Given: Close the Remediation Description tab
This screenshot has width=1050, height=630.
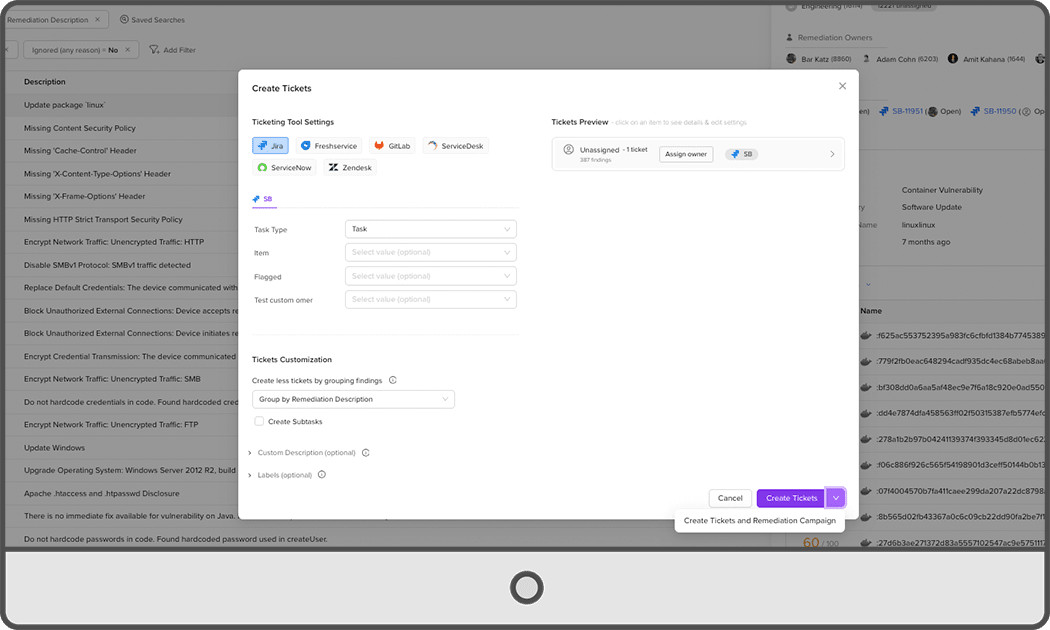Looking at the screenshot, I should click(97, 19).
